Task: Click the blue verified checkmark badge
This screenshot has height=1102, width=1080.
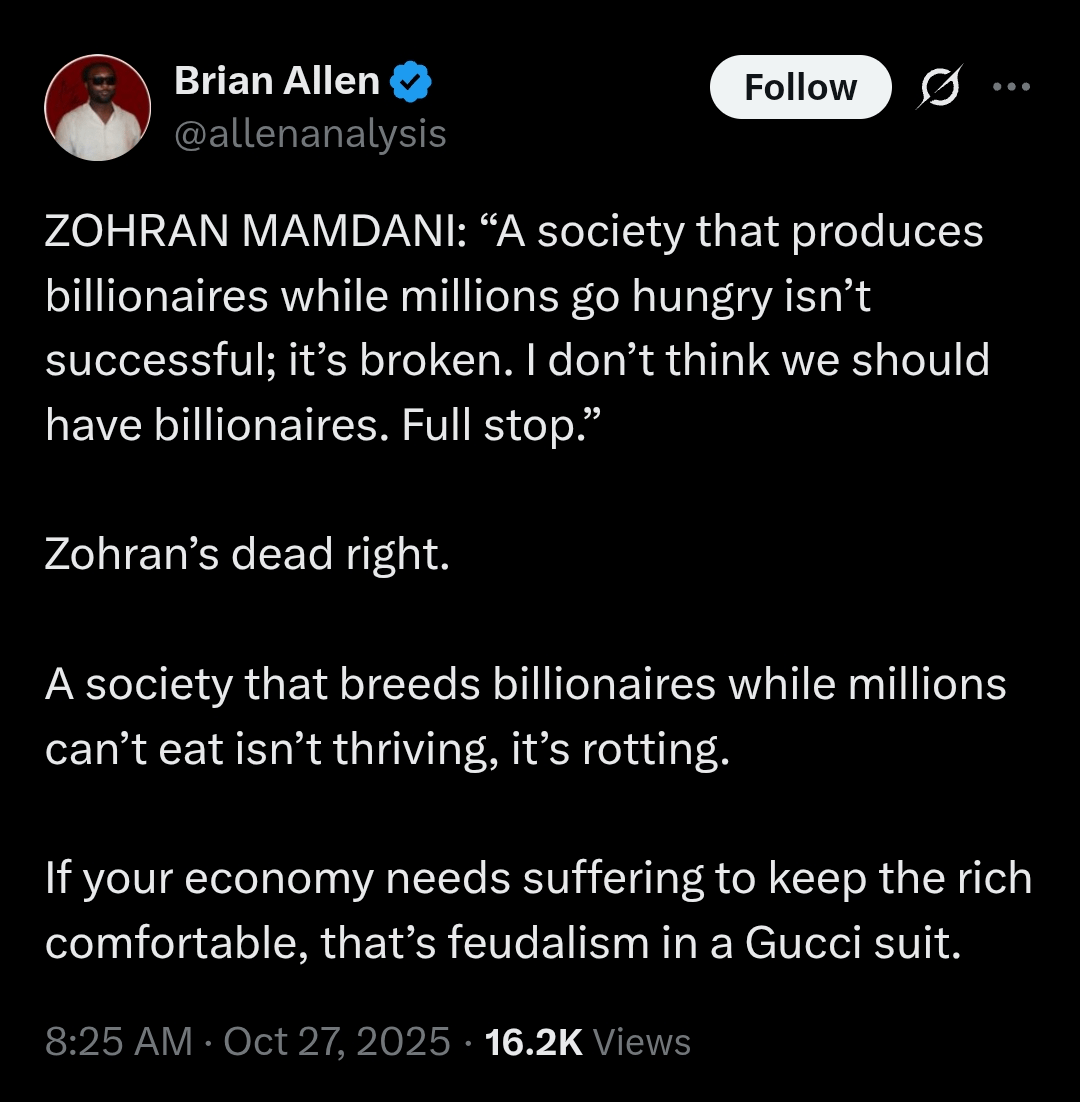Action: (x=410, y=82)
